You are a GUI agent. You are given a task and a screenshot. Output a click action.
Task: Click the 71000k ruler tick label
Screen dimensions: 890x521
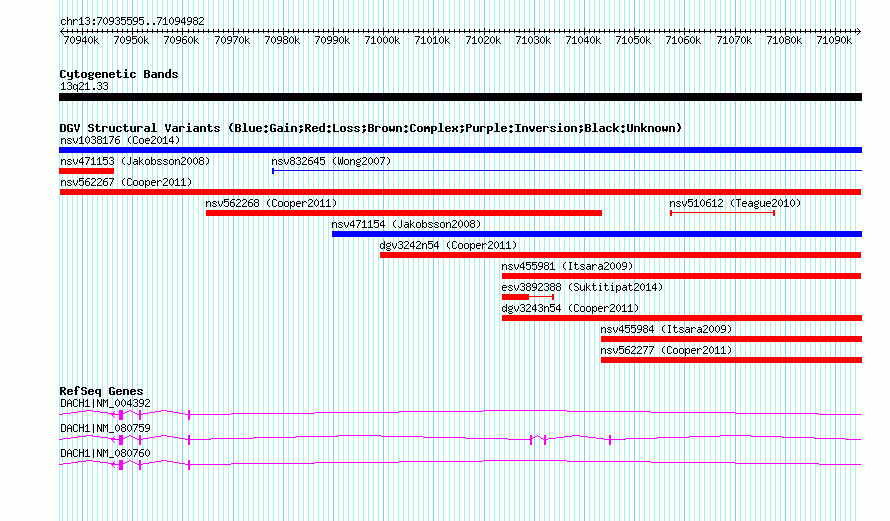point(382,40)
